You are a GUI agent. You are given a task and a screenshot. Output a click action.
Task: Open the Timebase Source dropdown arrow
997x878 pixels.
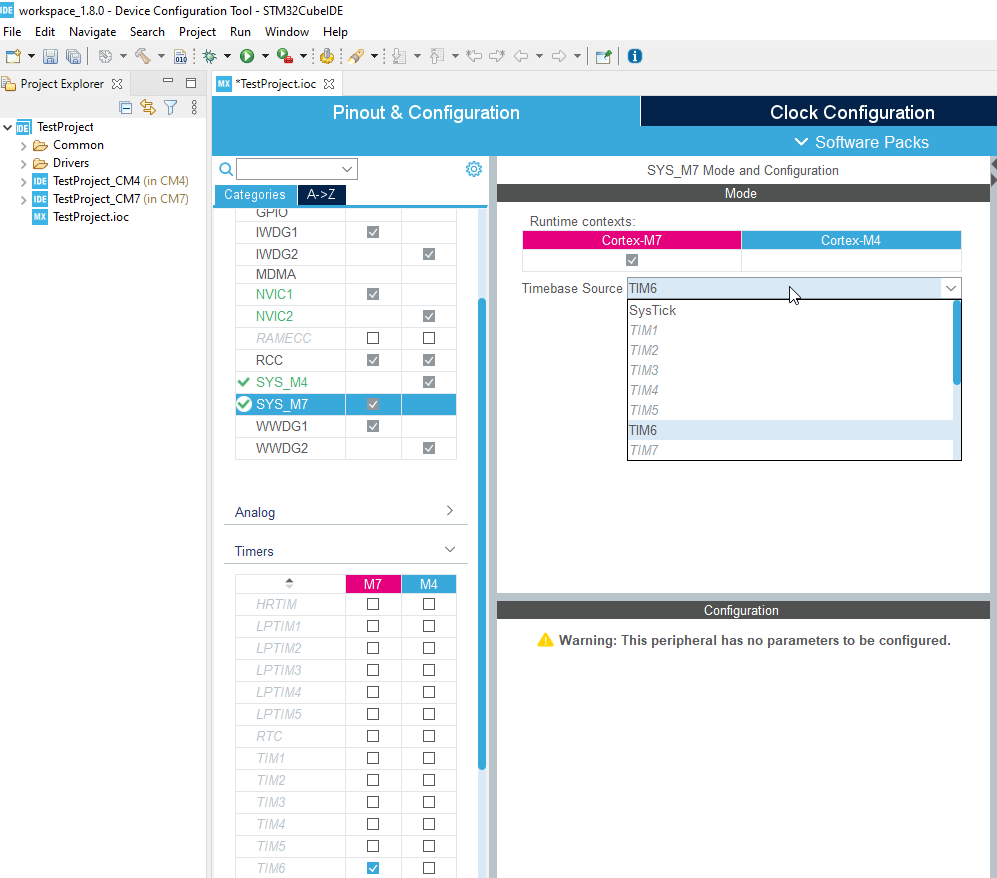pos(951,288)
